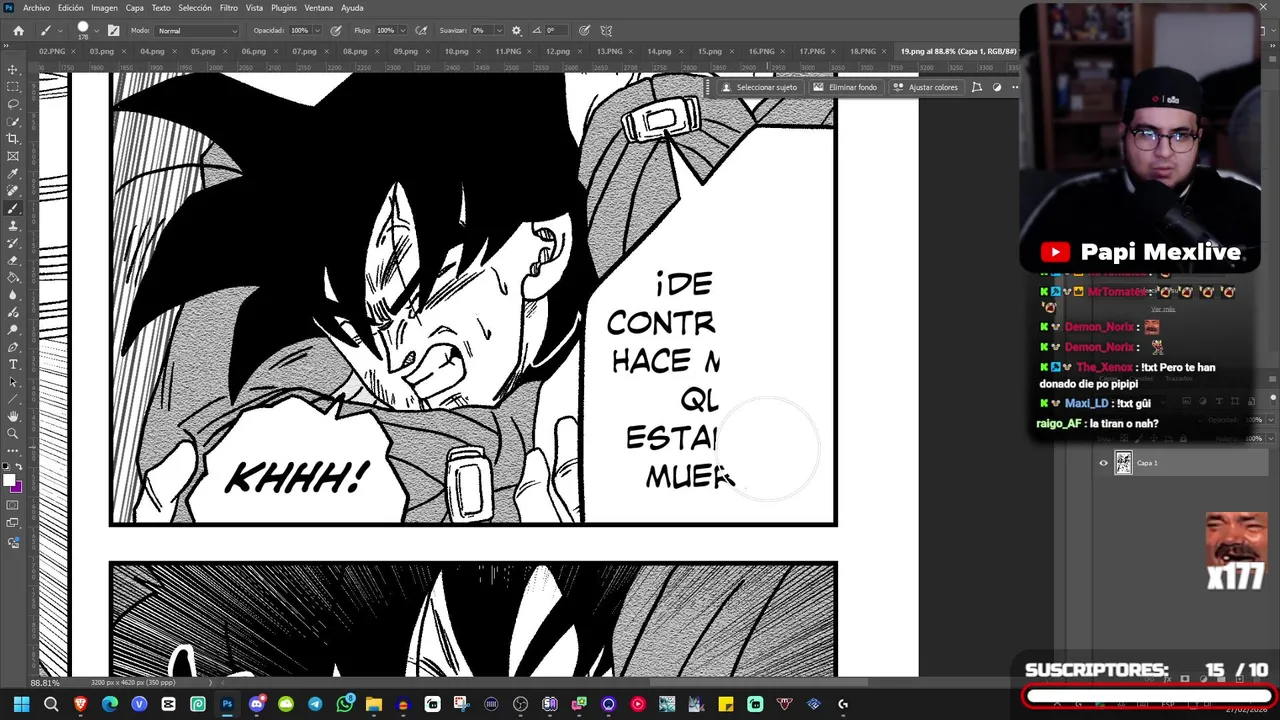Click the Eliminar fondo button
Screen dimensions: 1280x720
point(846,87)
